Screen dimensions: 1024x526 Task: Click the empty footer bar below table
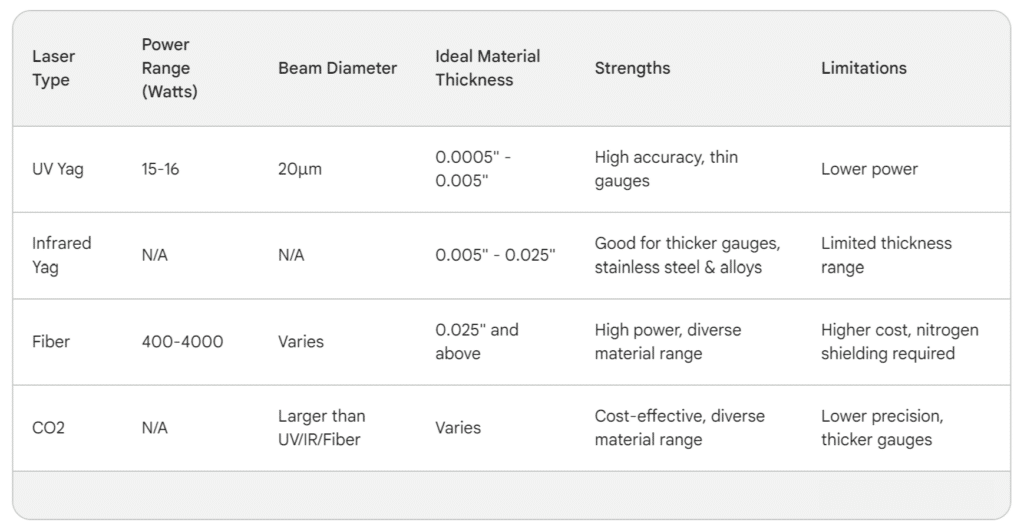(511, 495)
